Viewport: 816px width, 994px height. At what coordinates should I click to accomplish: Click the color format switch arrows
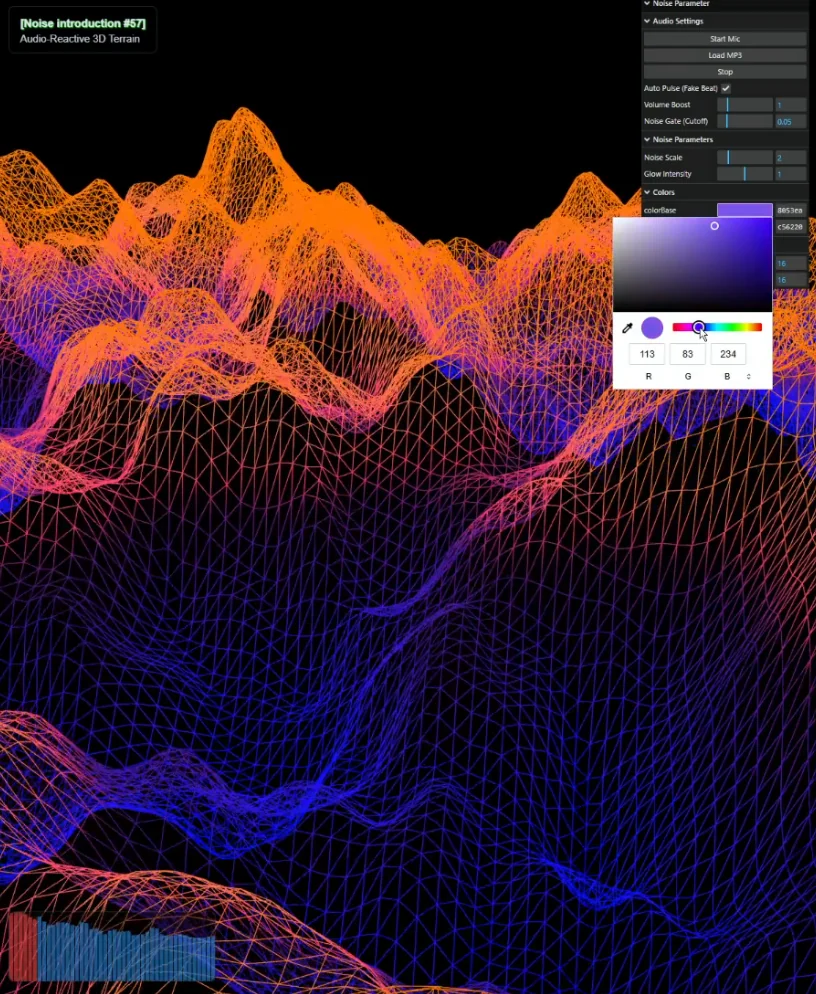point(749,377)
